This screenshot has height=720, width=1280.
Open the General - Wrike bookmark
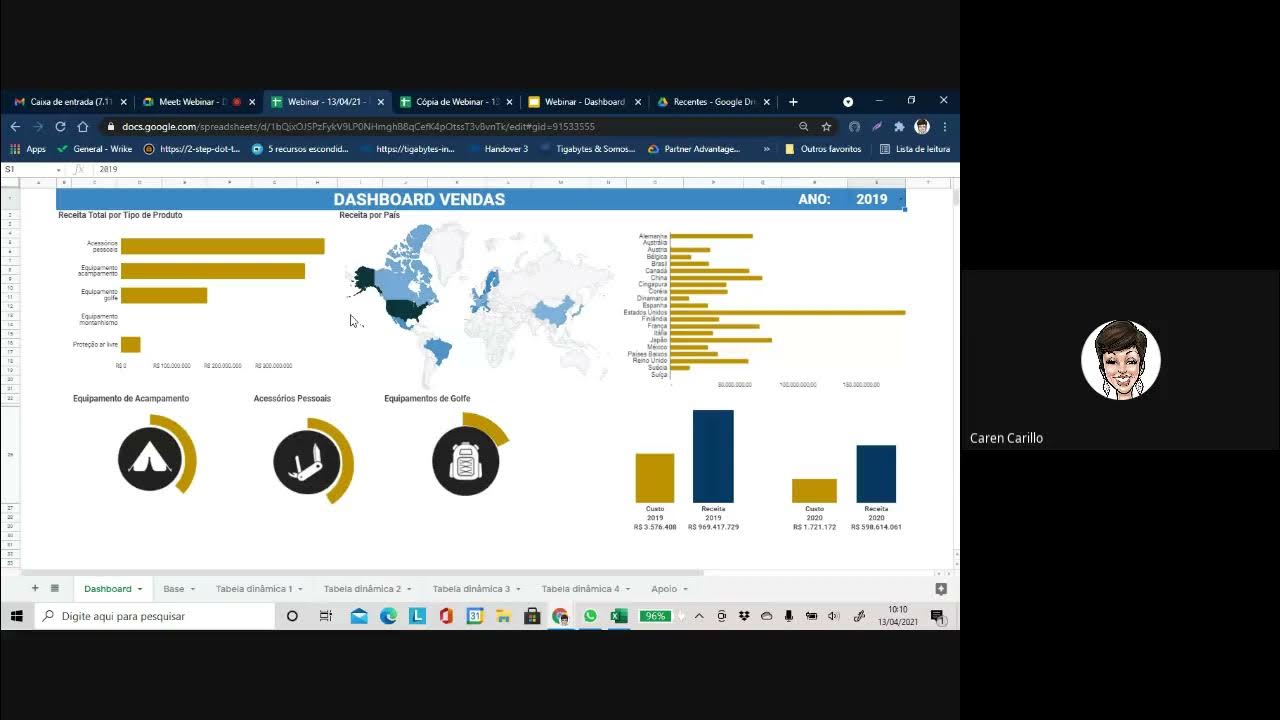[x=94, y=149]
